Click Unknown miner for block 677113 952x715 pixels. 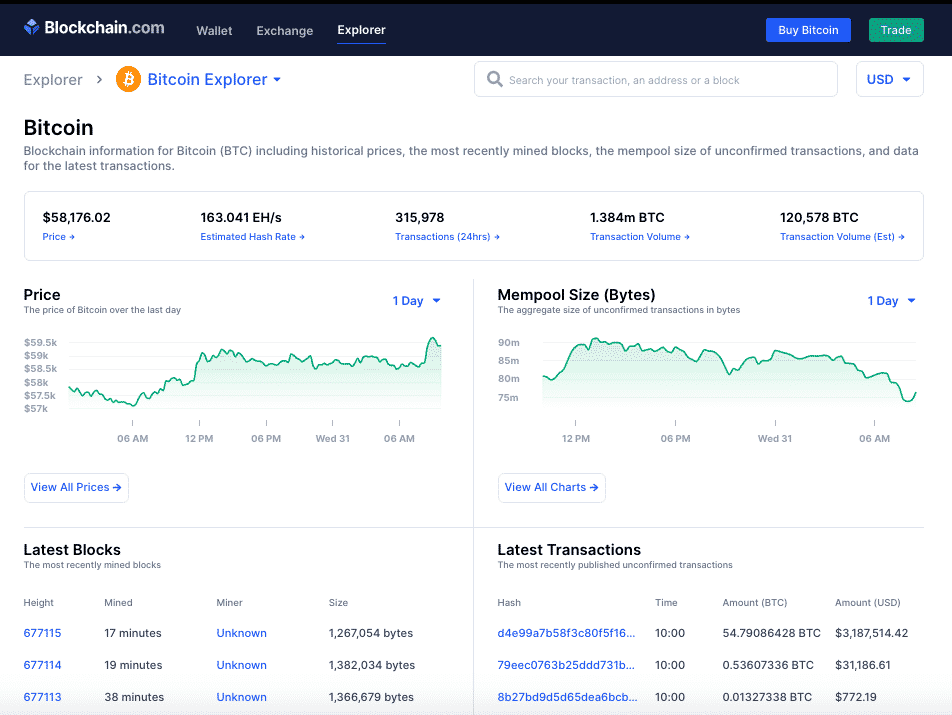(x=242, y=697)
